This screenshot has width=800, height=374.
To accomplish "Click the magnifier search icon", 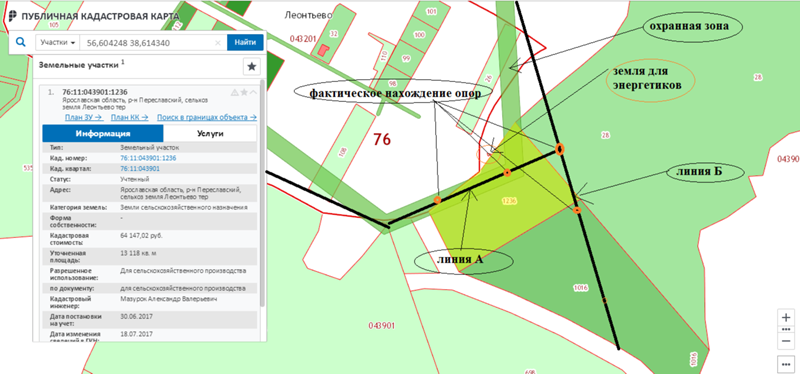I will 20,42.
